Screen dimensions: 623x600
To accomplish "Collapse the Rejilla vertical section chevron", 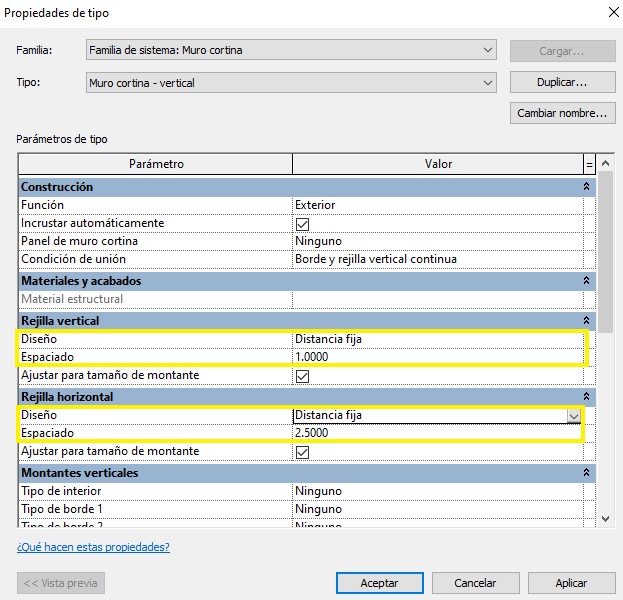I will pos(586,320).
